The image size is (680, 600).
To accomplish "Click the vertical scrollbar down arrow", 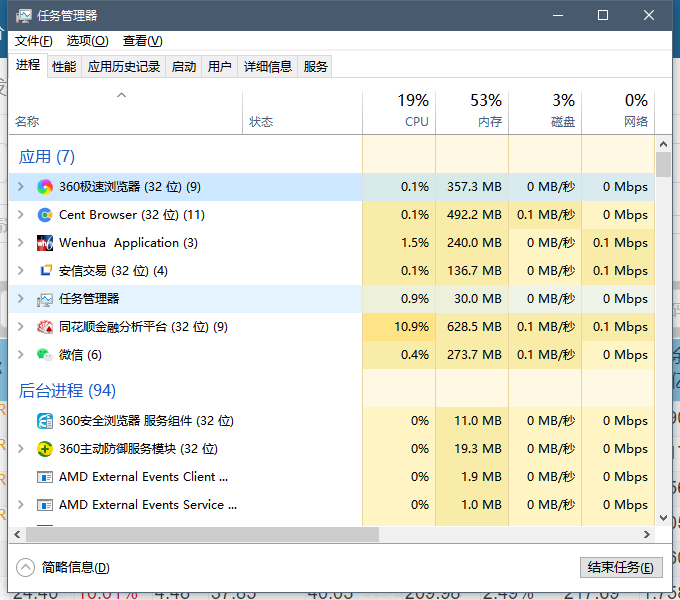I will (663, 518).
